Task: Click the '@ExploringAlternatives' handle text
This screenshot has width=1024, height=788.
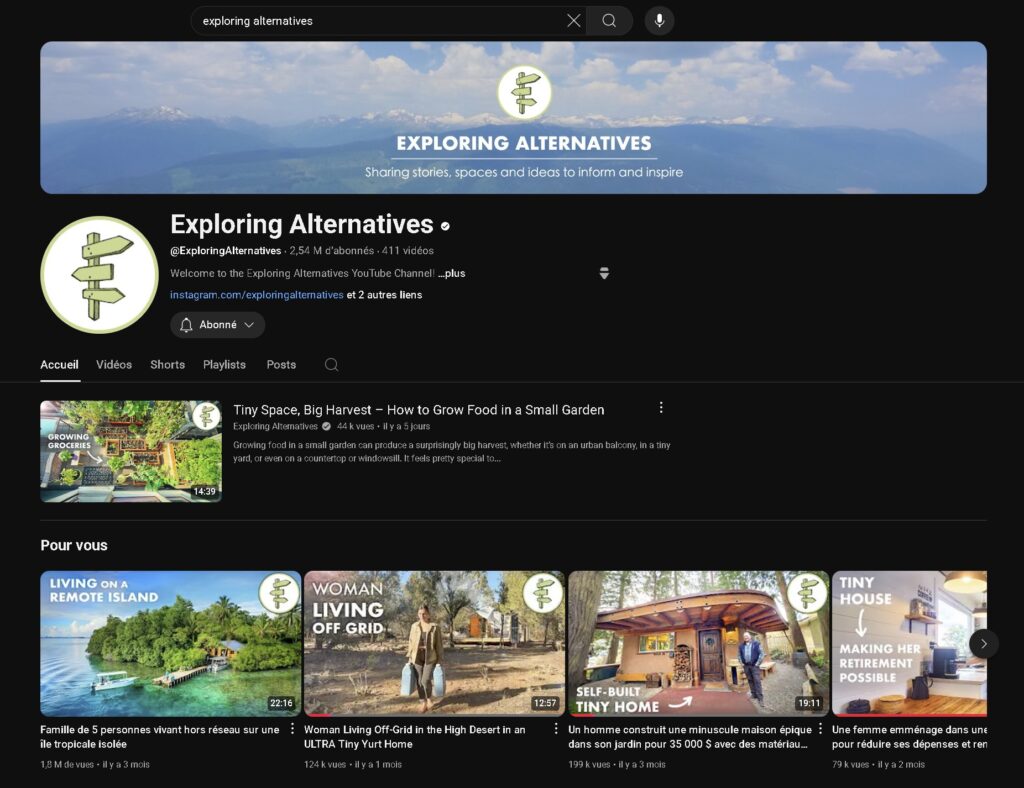Action: [x=225, y=251]
